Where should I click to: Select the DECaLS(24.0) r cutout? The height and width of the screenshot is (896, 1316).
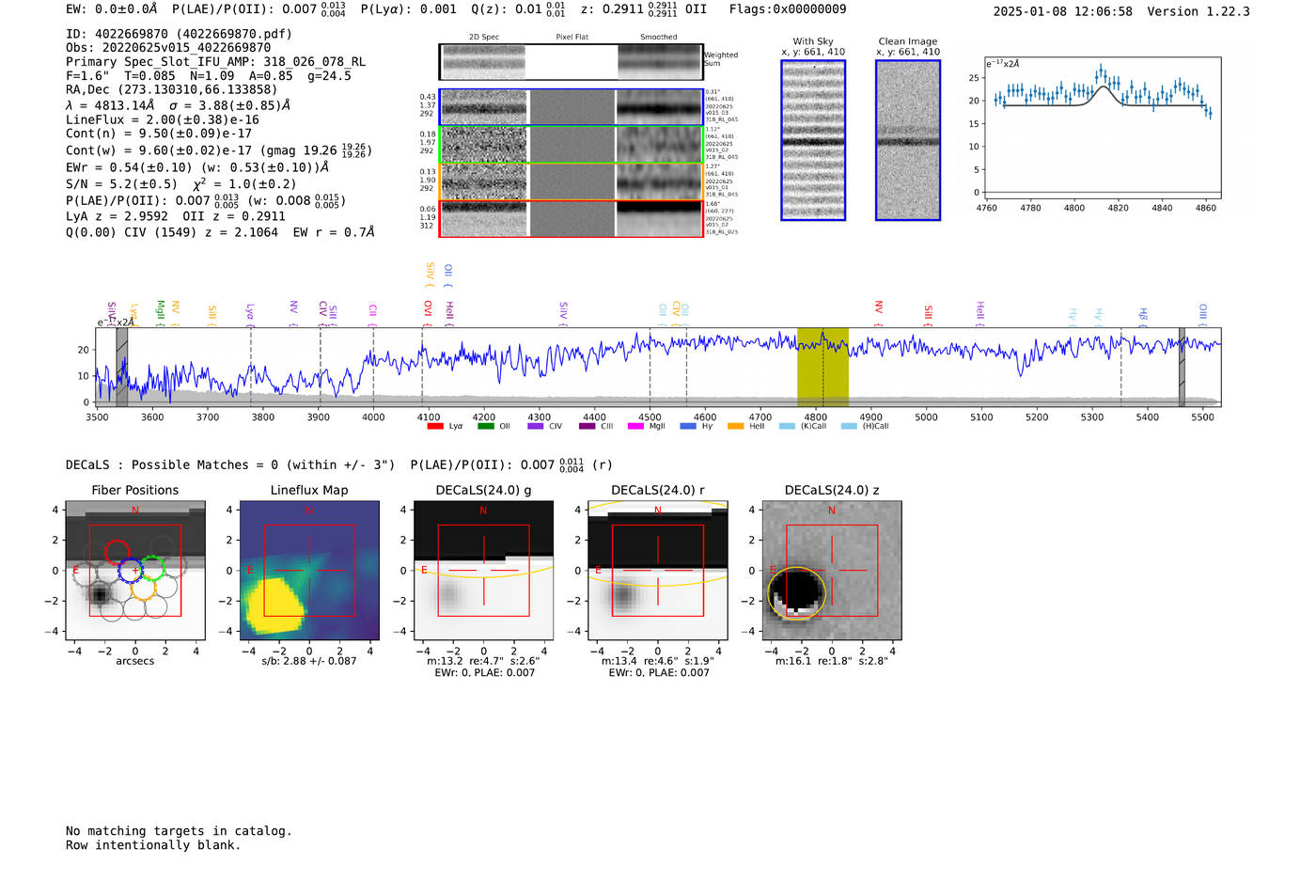click(x=658, y=571)
